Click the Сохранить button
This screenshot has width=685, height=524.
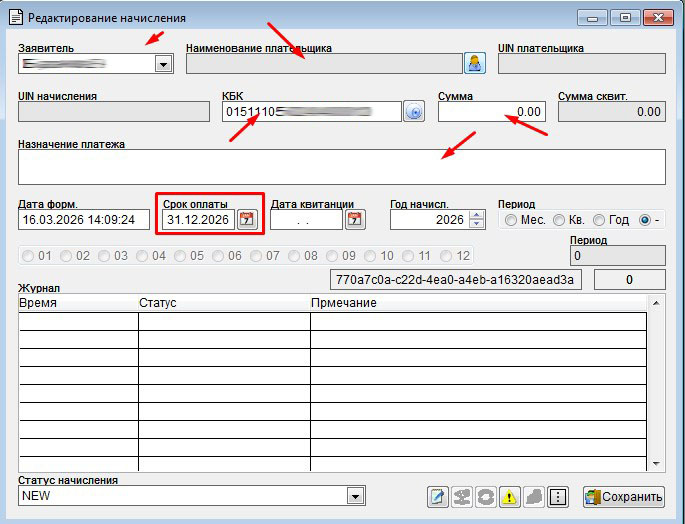click(624, 497)
